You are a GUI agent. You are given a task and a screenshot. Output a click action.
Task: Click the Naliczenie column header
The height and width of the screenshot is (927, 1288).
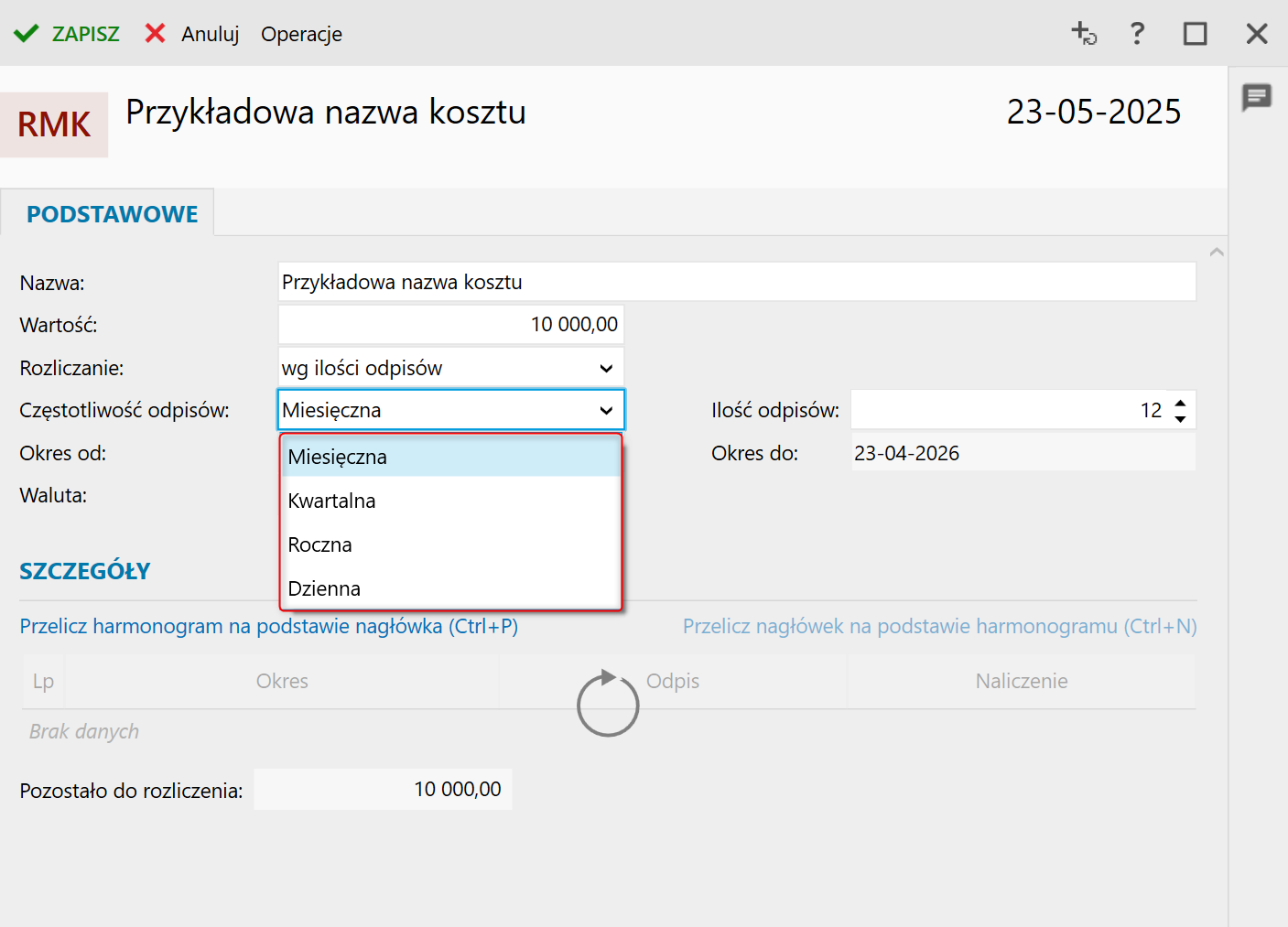click(x=1022, y=681)
